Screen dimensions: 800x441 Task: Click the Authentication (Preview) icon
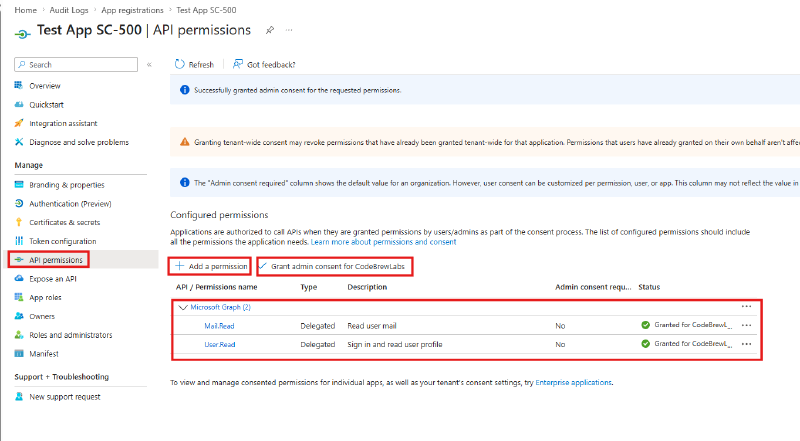point(19,203)
